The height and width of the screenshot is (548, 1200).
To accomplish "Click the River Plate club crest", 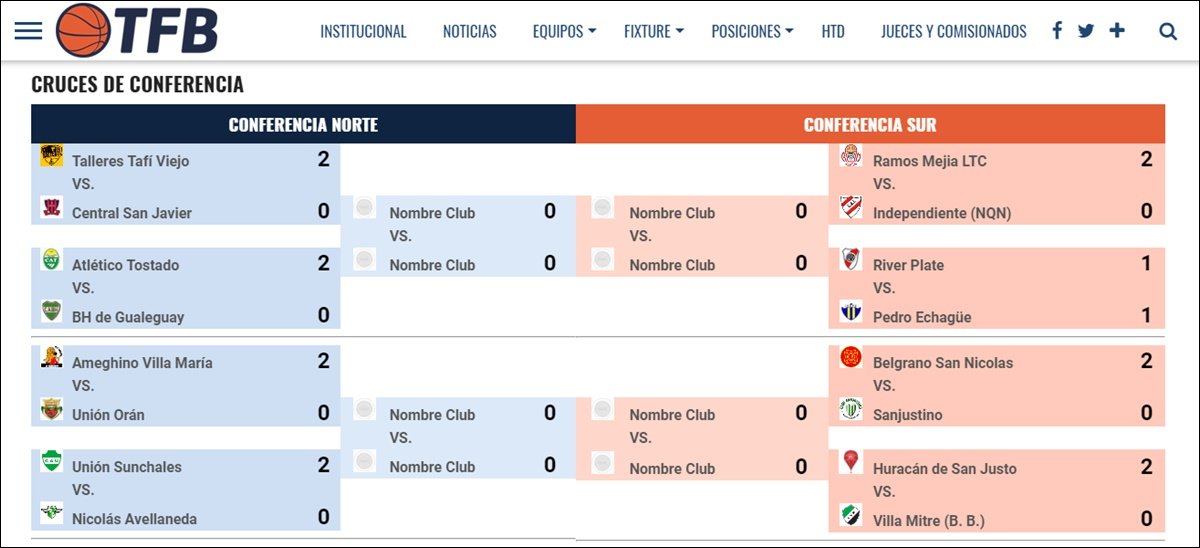I will 851,259.
